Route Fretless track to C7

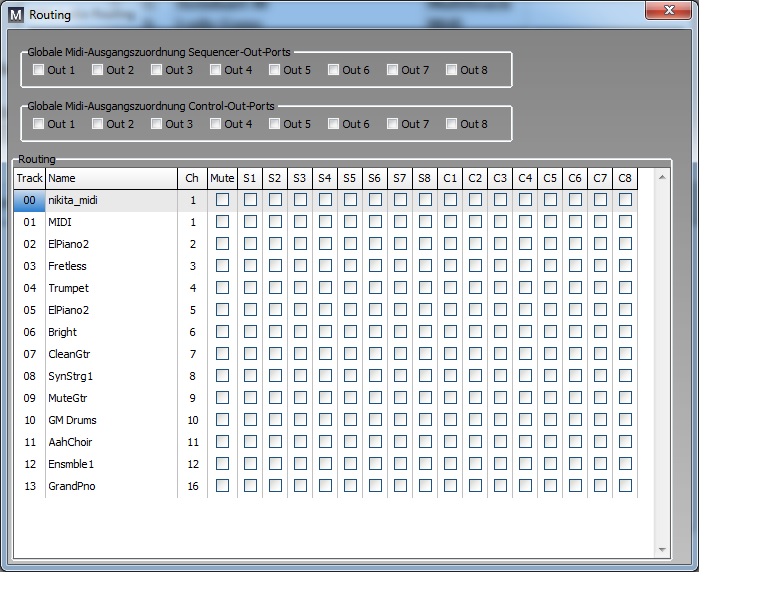pos(600,266)
